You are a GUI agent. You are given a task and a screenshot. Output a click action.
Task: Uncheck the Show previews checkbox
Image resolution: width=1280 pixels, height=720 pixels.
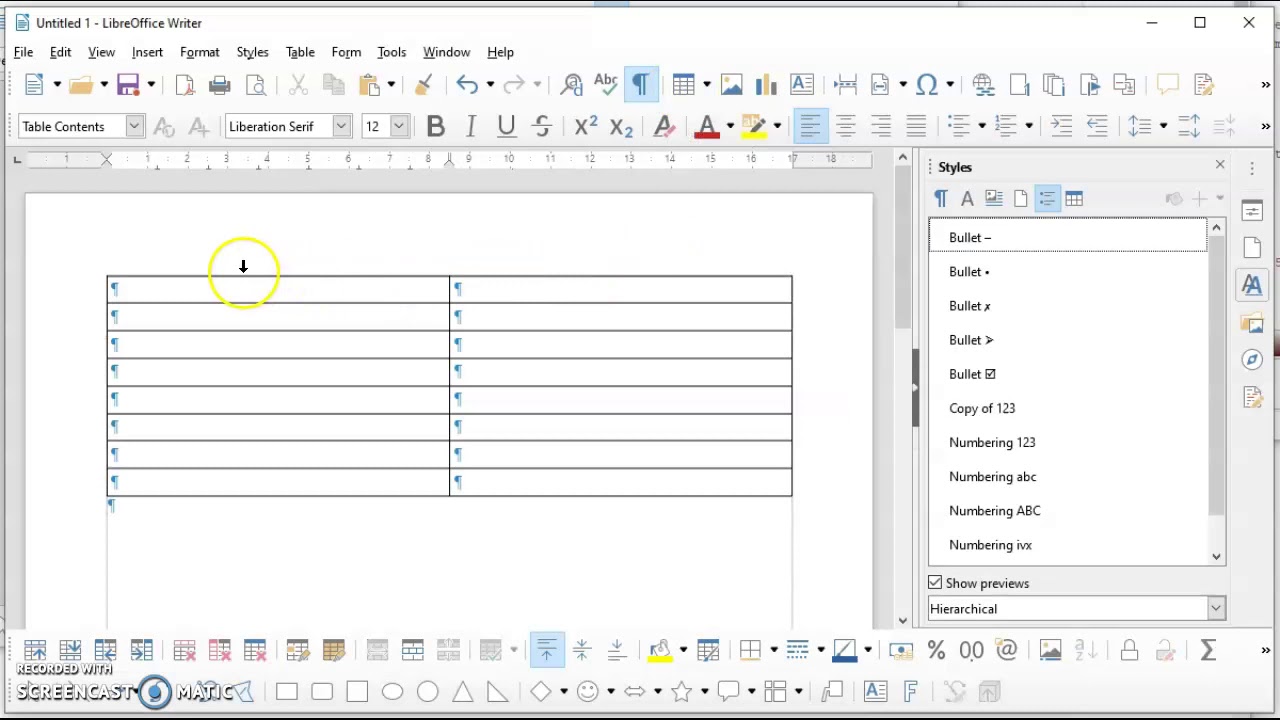pyautogui.click(x=935, y=583)
